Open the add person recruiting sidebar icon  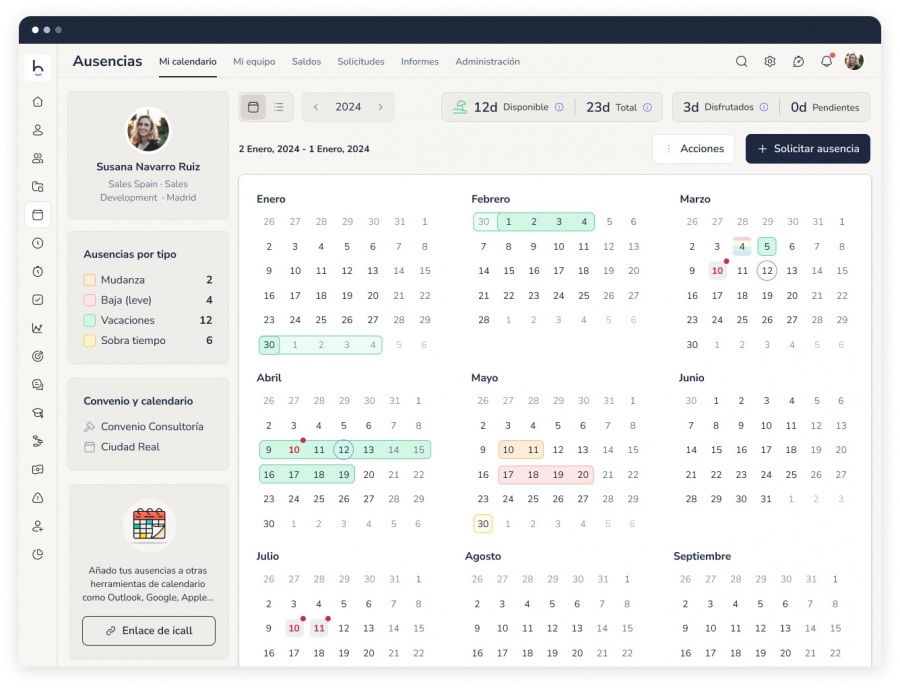click(x=38, y=526)
